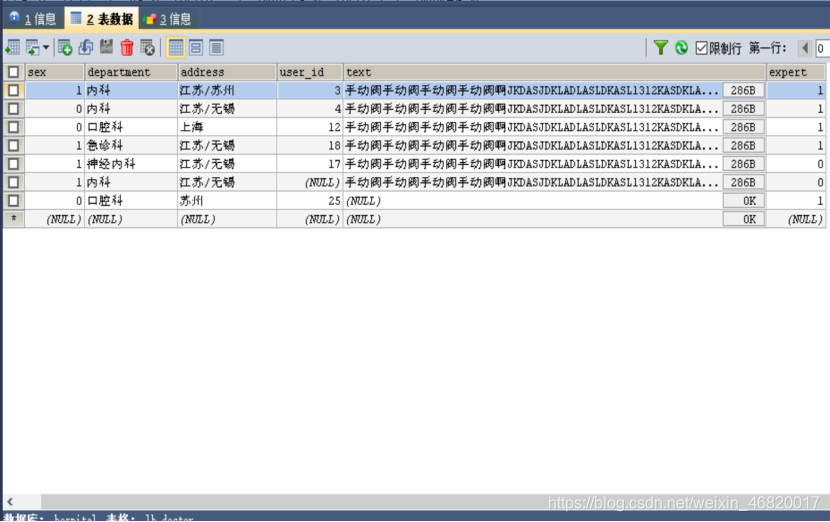
Task: Check the row with user_id 4
Action: 14,109
